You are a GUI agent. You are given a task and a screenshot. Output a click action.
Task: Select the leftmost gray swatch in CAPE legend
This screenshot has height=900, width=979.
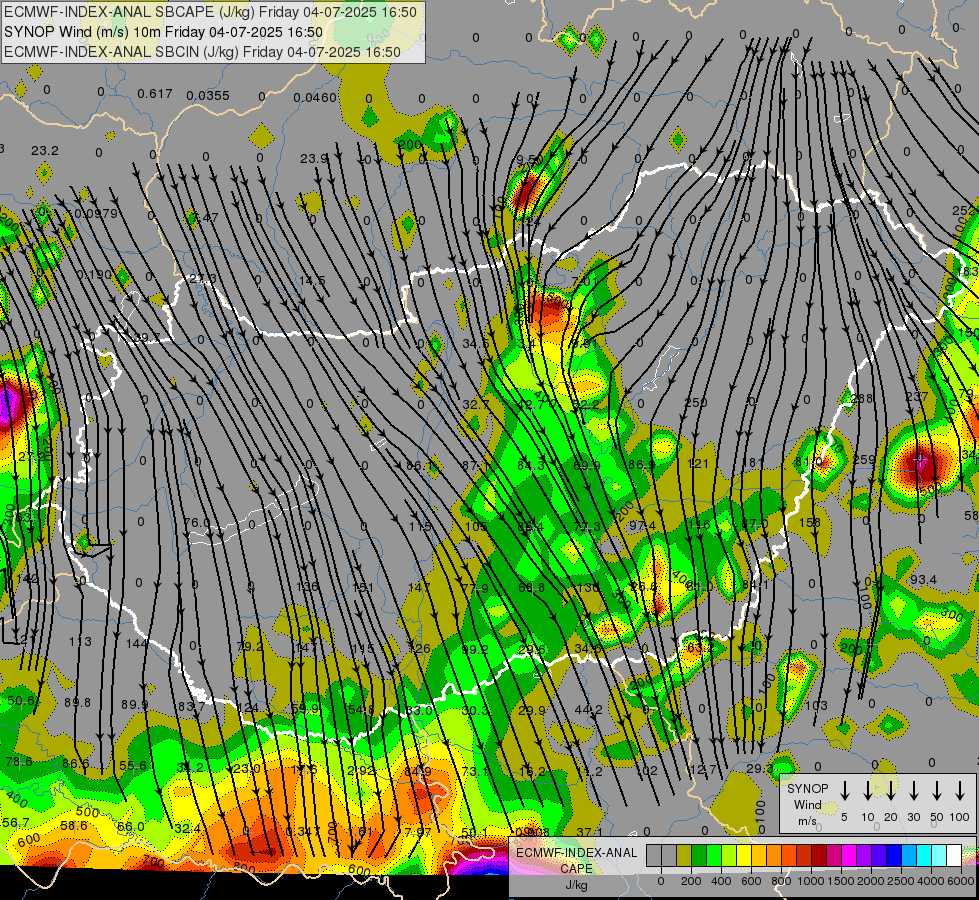tap(654, 855)
